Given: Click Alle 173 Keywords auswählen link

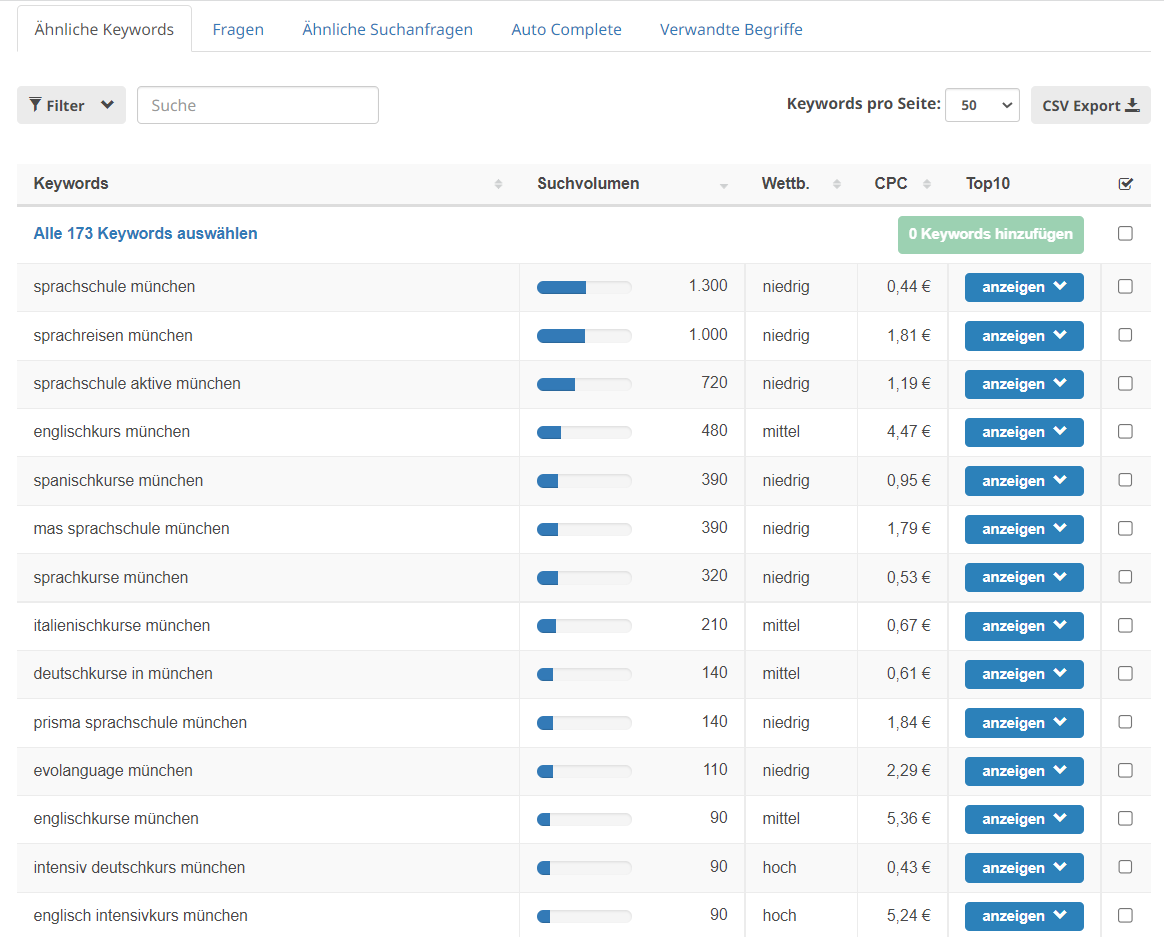Looking at the screenshot, I should (145, 233).
